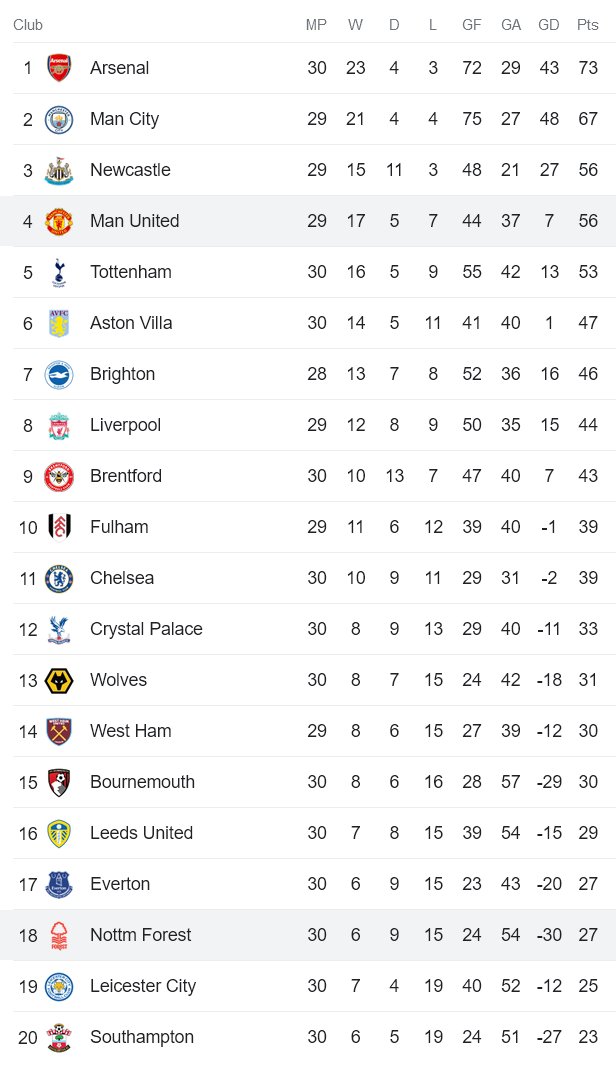Click the Leicester City club crest

[59, 986]
